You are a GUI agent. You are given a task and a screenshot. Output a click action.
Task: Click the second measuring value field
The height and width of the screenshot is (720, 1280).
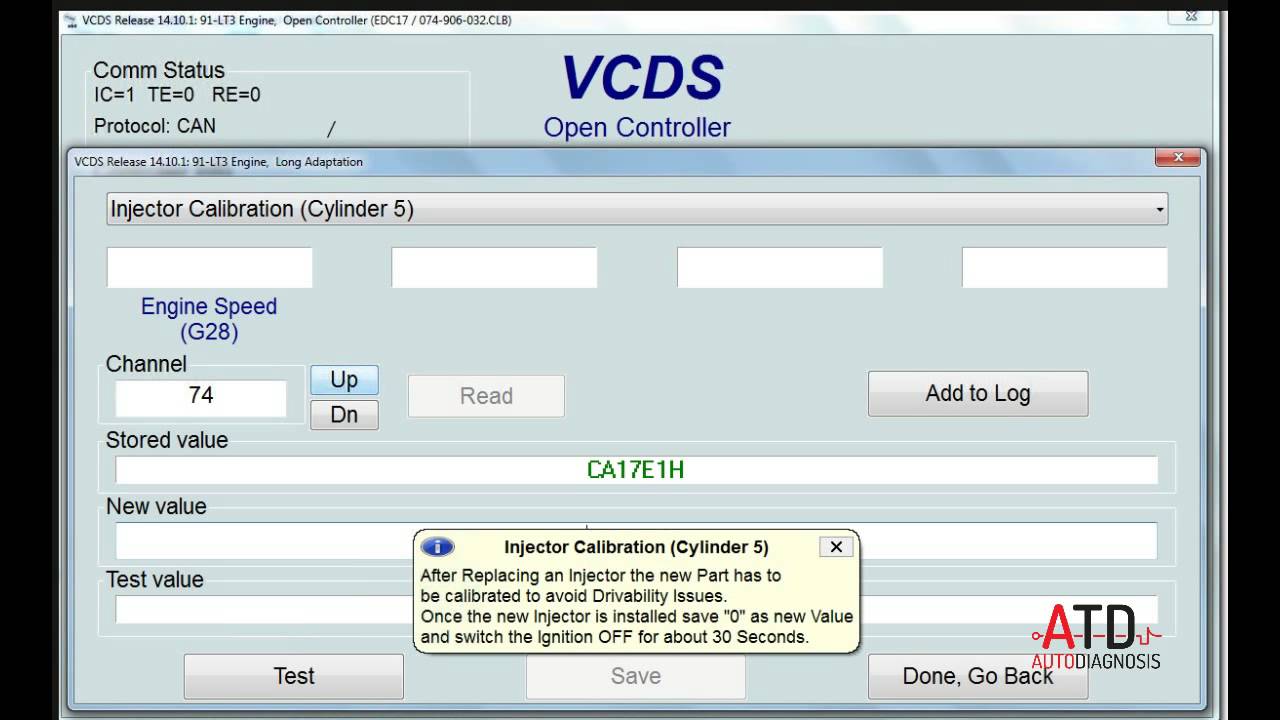coord(494,268)
